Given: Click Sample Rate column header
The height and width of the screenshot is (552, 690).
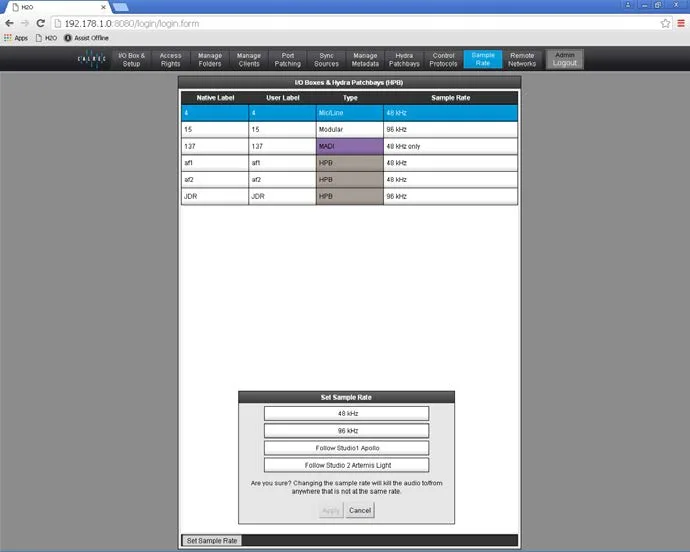Looking at the screenshot, I should pos(451,98).
